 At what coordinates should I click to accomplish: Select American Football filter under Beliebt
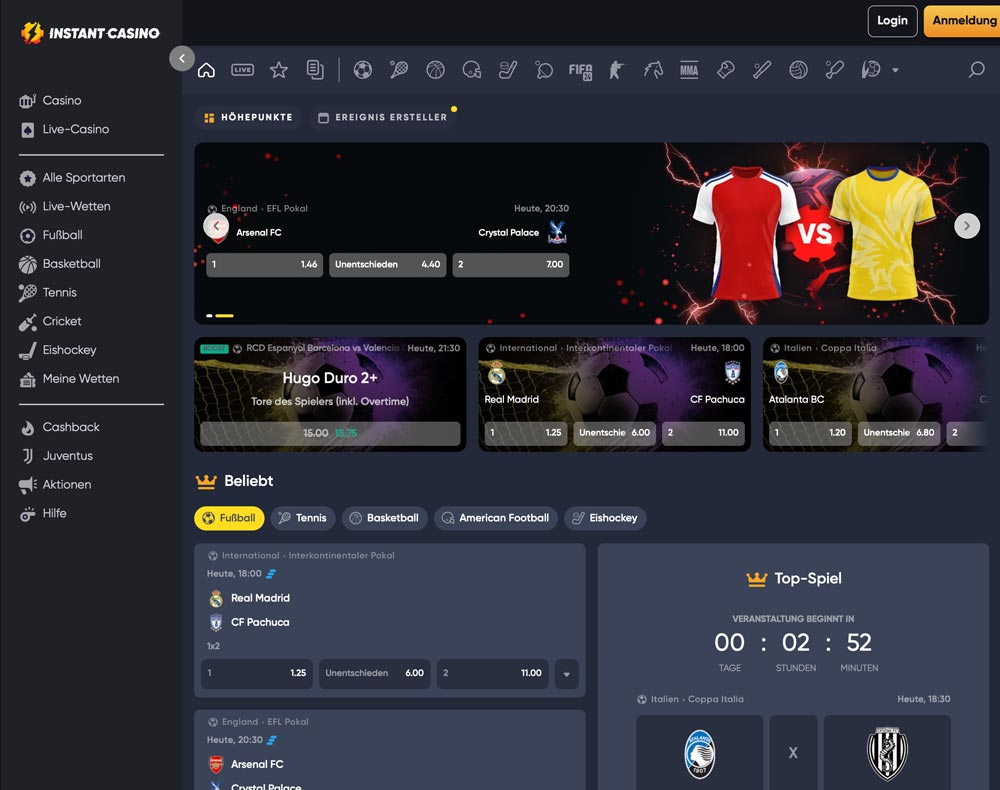coord(496,518)
